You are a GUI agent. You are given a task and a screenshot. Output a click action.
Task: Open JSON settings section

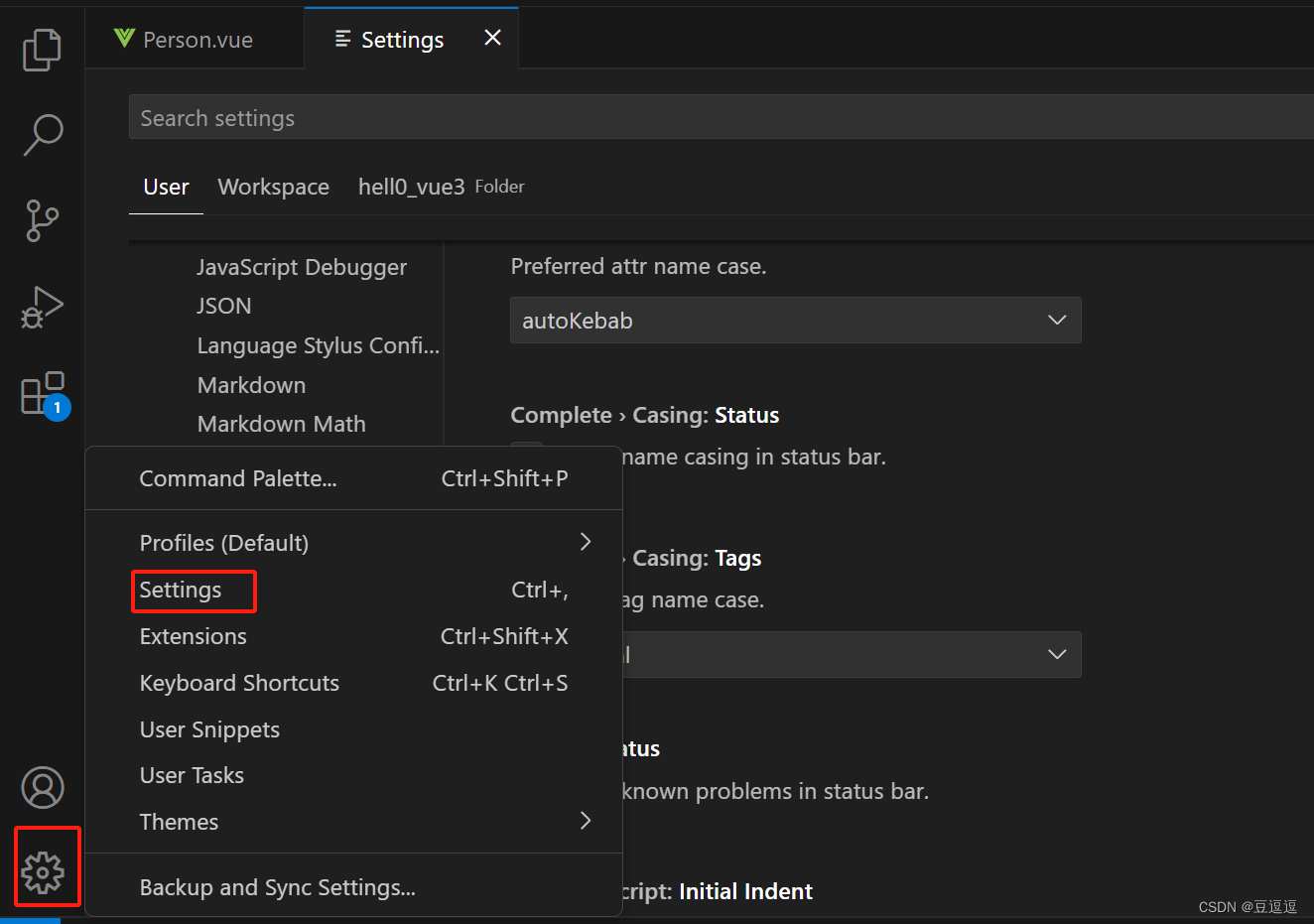pyautogui.click(x=224, y=306)
